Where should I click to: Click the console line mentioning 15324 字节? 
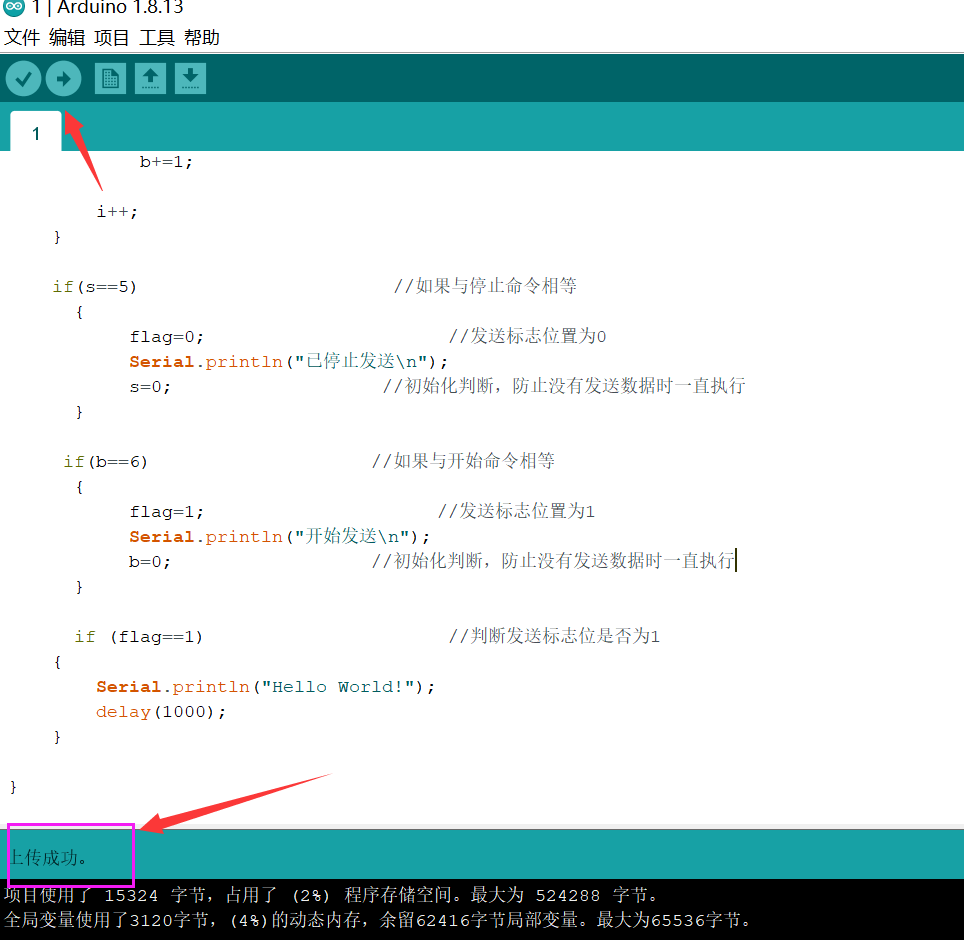pyautogui.click(x=332, y=895)
